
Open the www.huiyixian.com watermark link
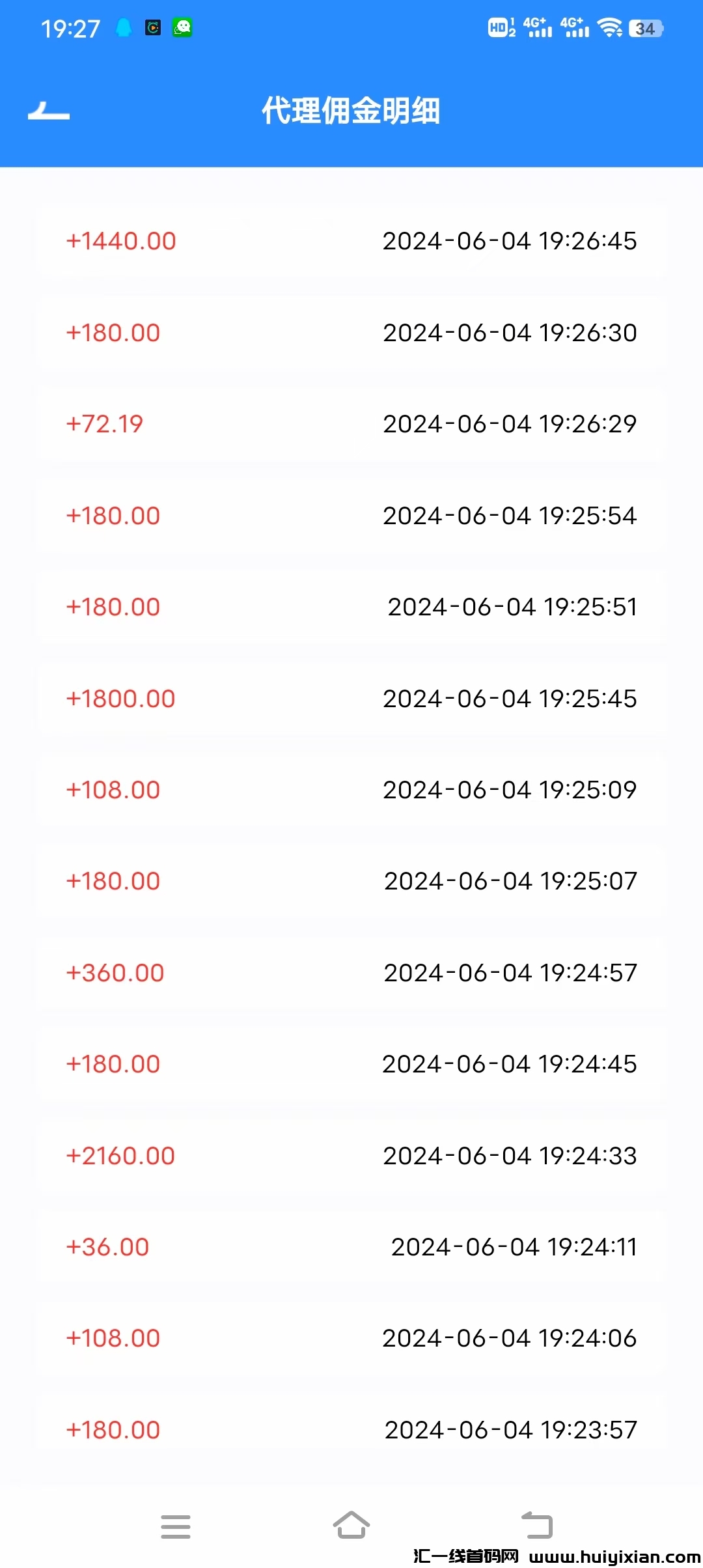(x=614, y=1556)
